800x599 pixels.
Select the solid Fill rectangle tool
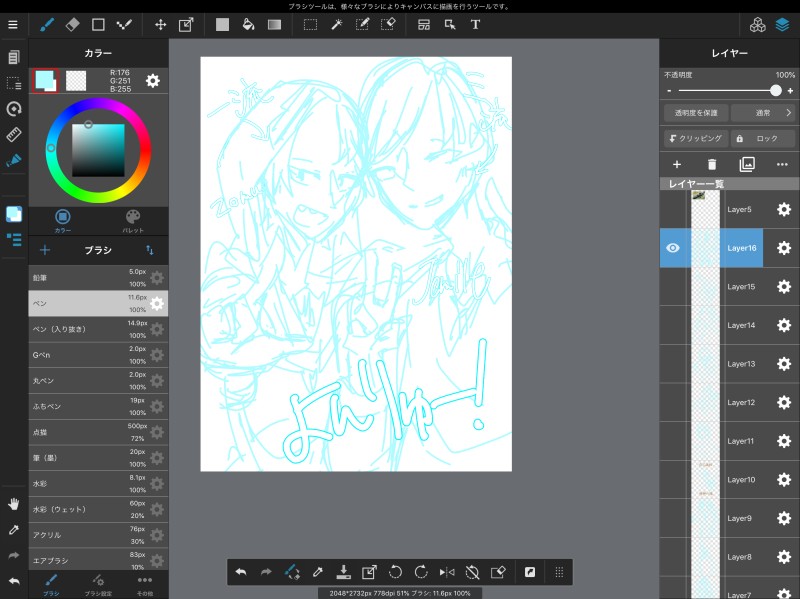(222, 24)
